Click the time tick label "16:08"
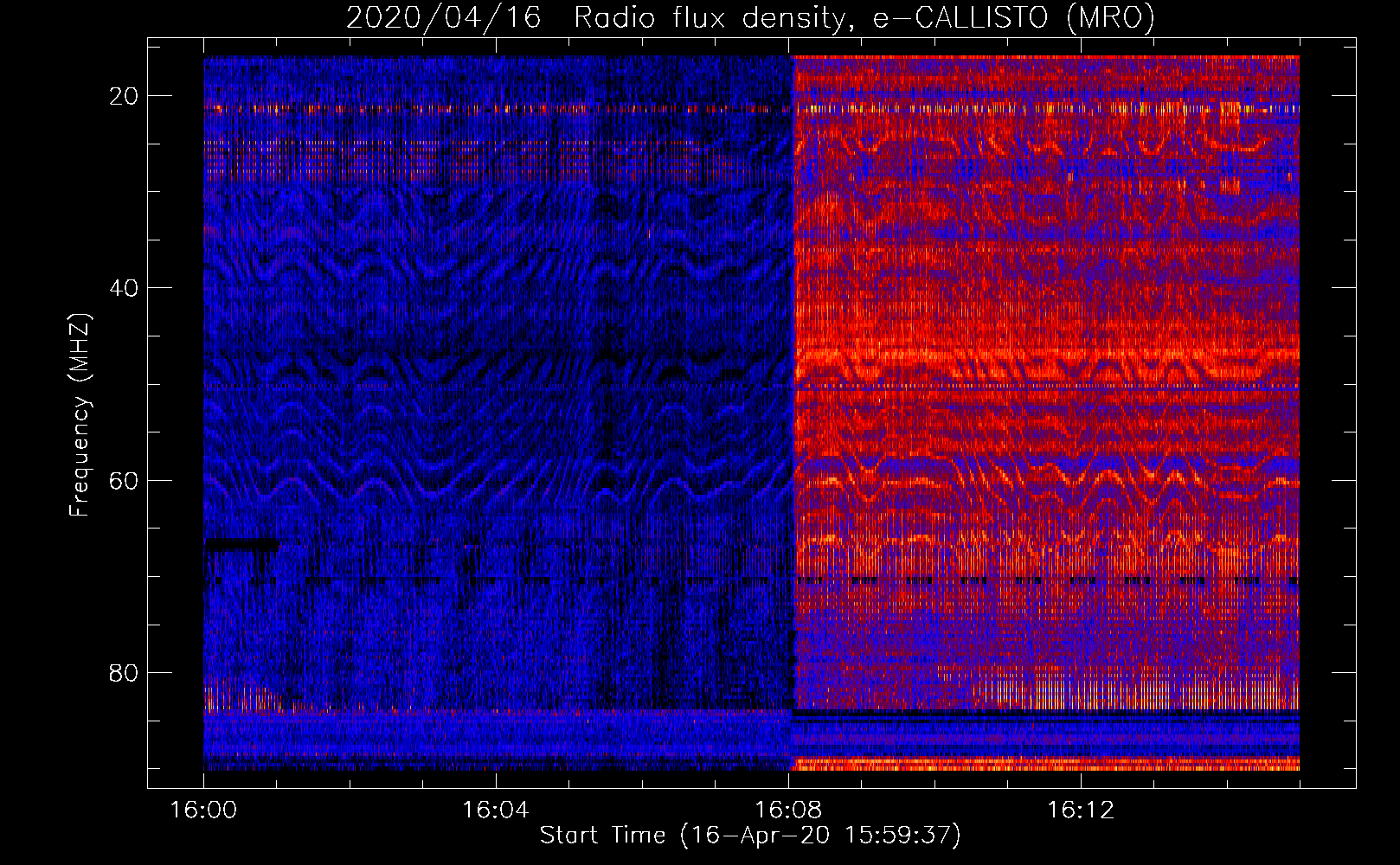1400x865 pixels. (x=788, y=811)
